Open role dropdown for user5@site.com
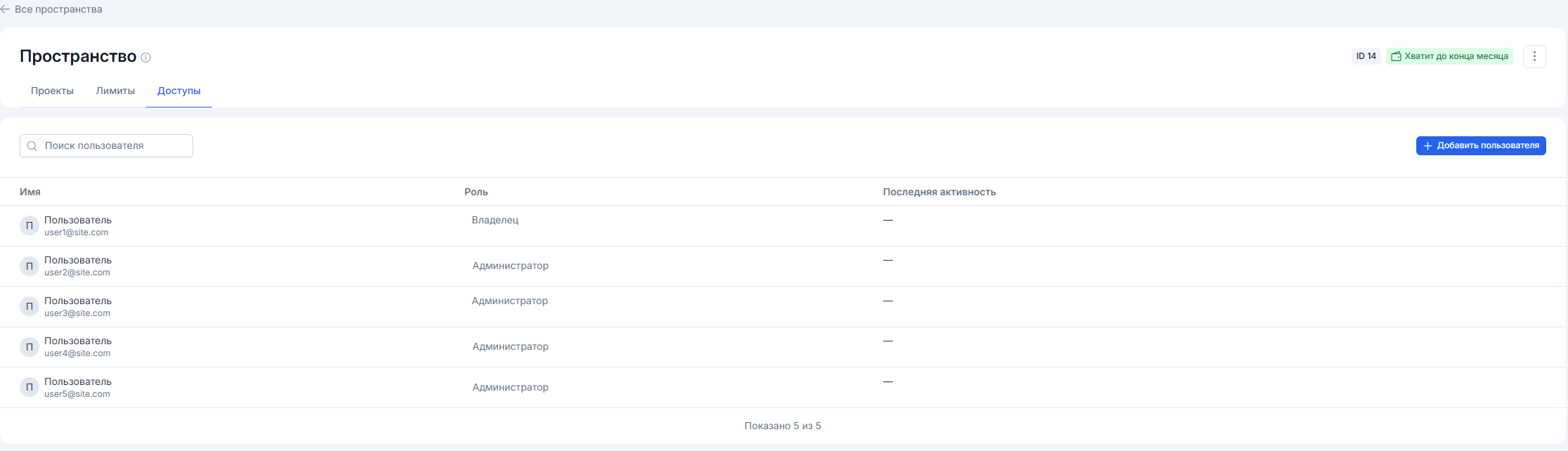 tap(510, 387)
